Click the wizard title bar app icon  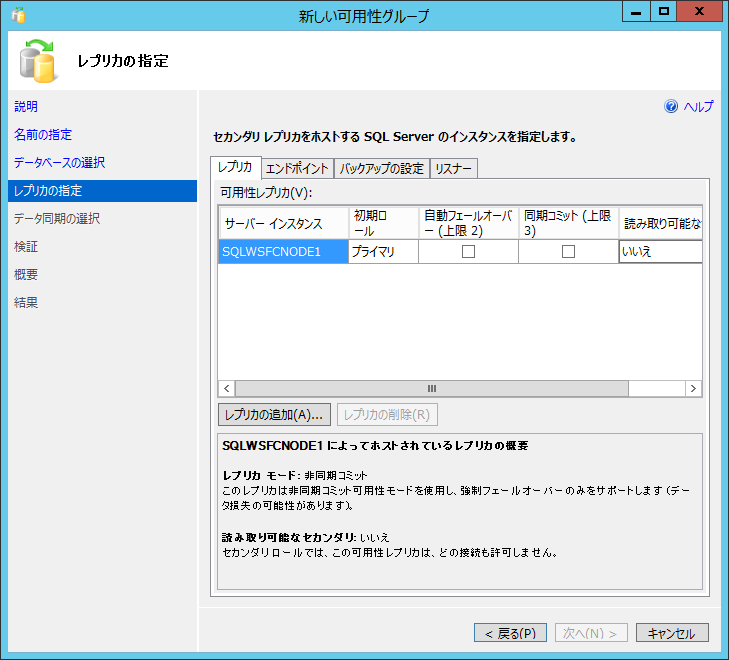[19, 16]
